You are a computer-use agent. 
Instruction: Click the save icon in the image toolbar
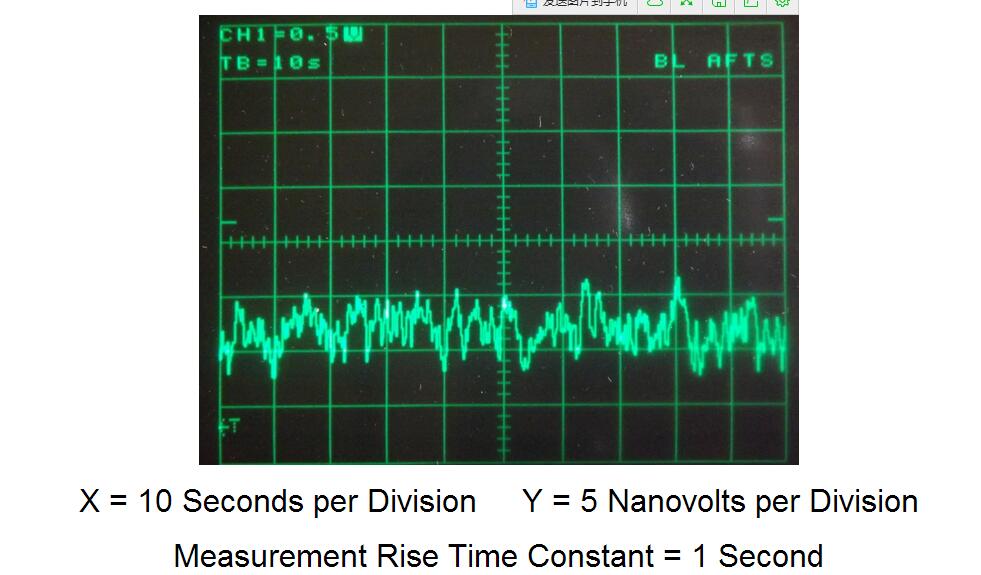(718, 4)
